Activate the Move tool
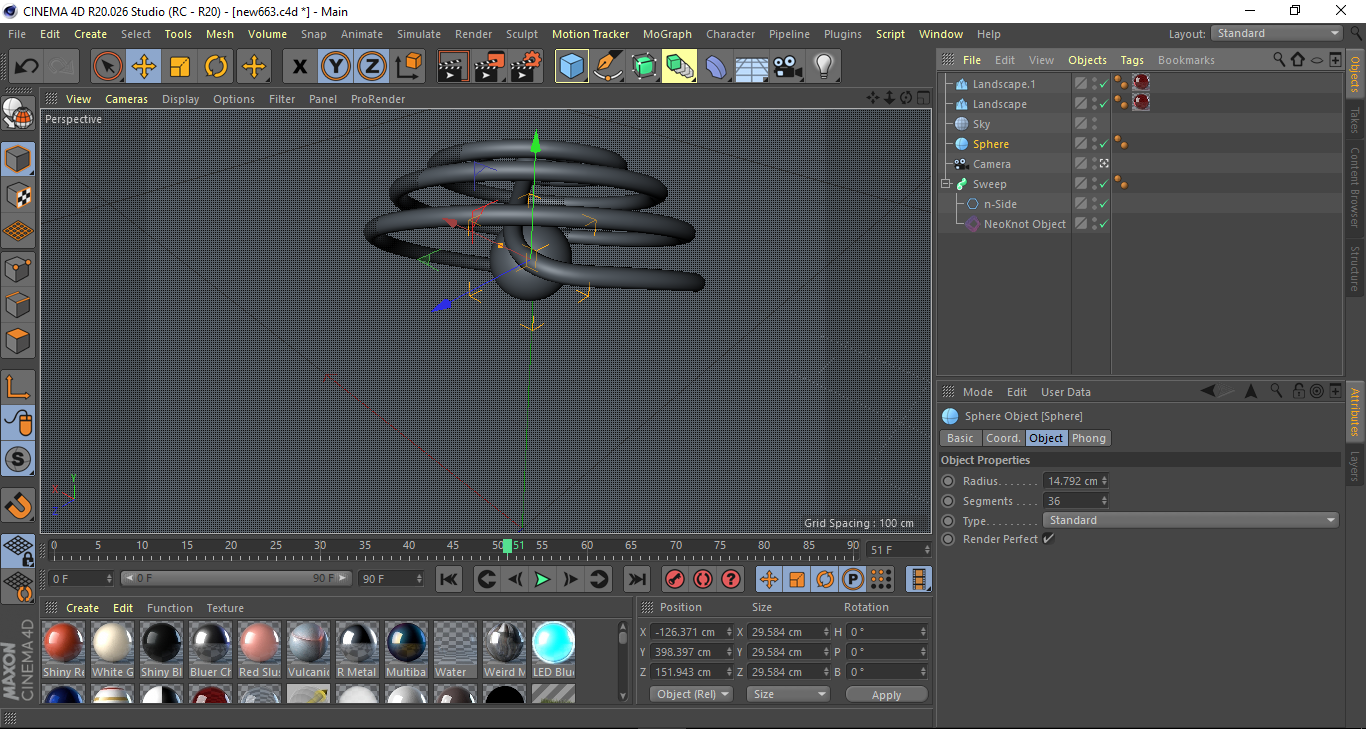Screen dimensions: 1366x729 click(x=144, y=67)
